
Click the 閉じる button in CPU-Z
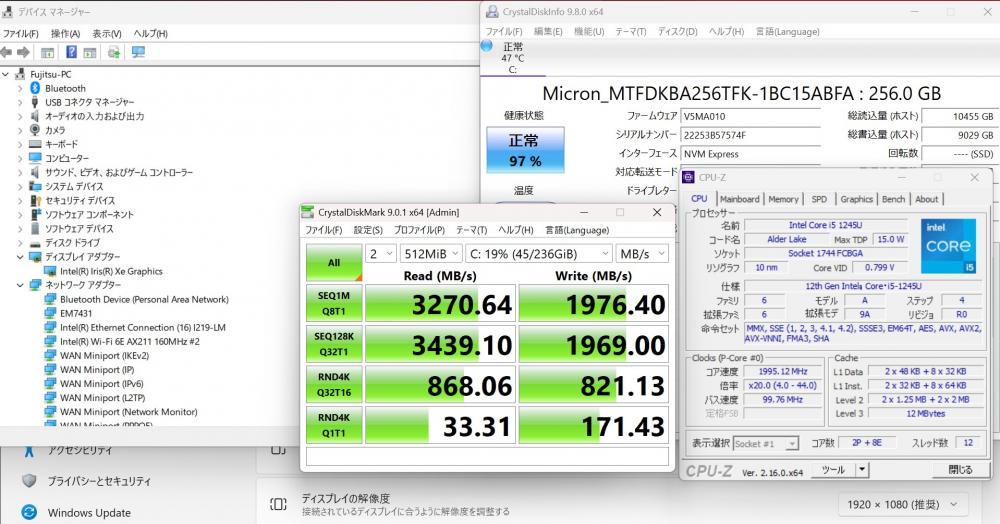click(x=960, y=470)
